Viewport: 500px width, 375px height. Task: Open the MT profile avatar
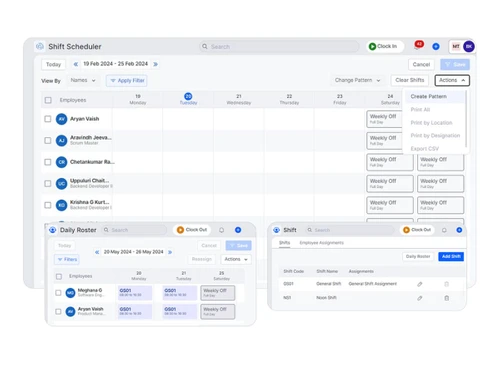[456, 46]
